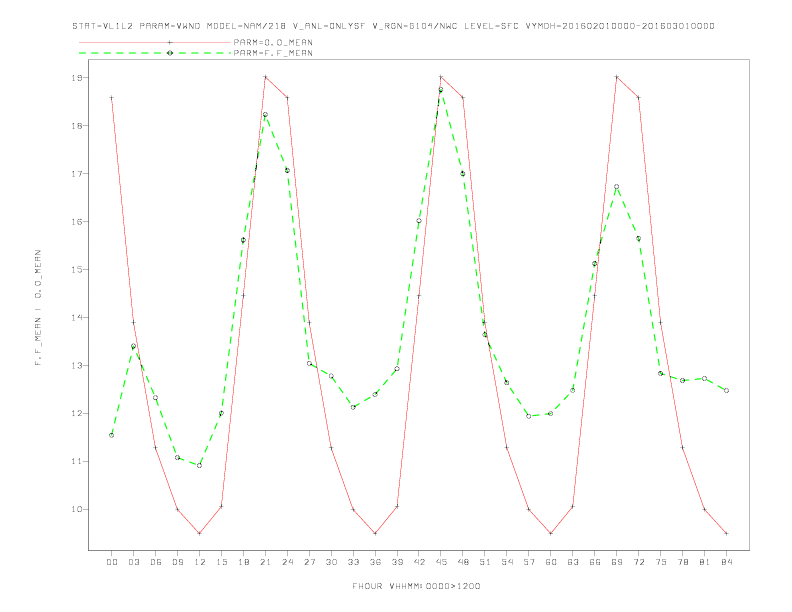Click x-axis forecast hour label 63

point(573,562)
